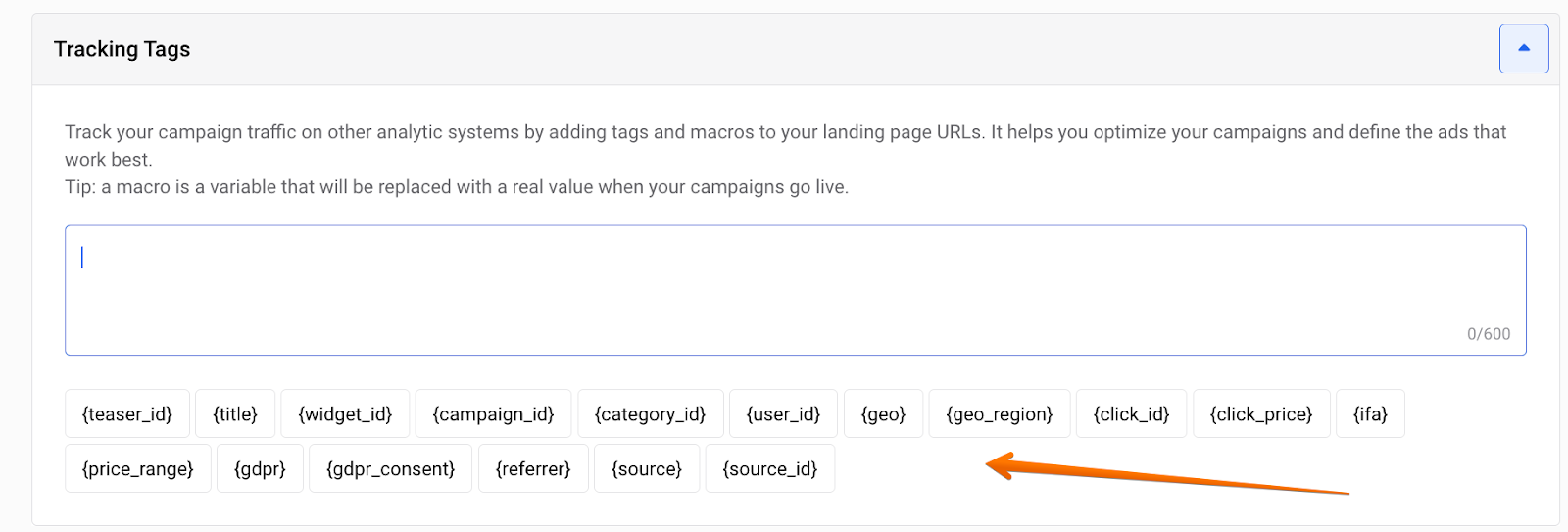Click the tracking tags text input field
Viewport: 1568px width, 532px height.
click(x=794, y=290)
